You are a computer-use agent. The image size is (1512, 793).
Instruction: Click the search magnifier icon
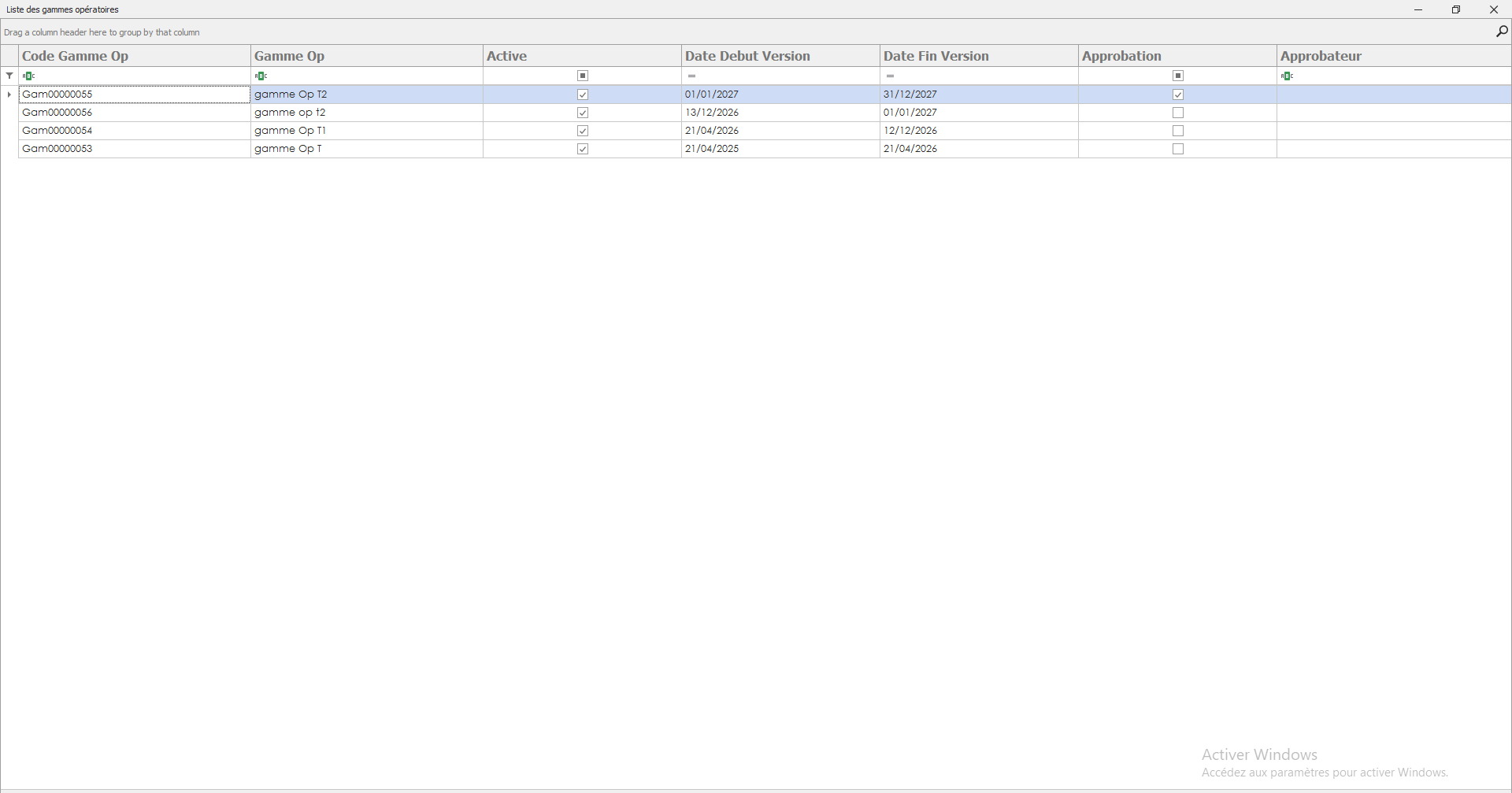(1501, 31)
